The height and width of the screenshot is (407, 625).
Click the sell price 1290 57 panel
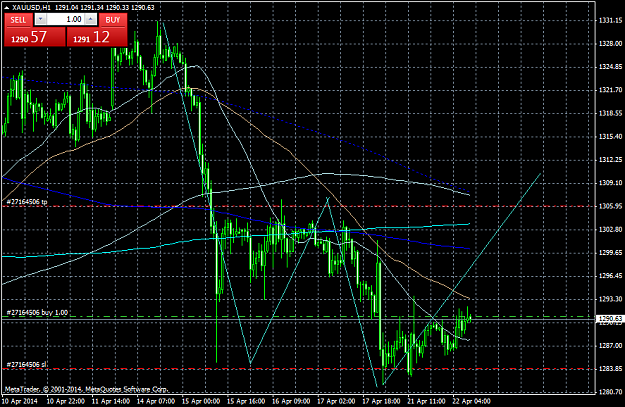pyautogui.click(x=35, y=37)
